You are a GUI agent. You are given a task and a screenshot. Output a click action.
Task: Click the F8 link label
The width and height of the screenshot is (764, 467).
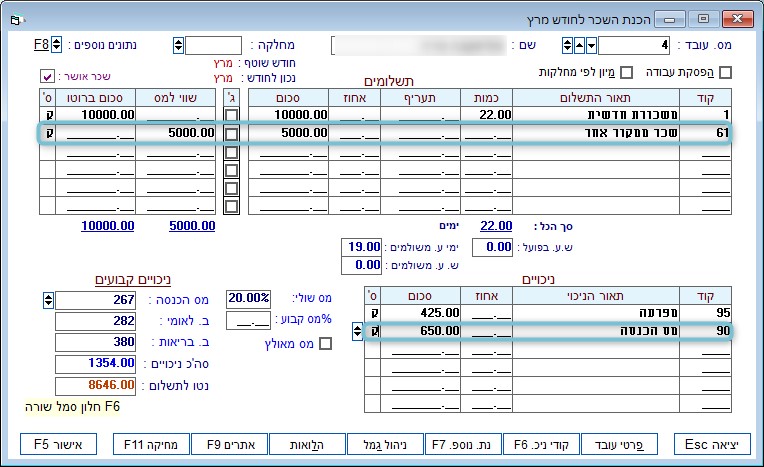[41, 45]
